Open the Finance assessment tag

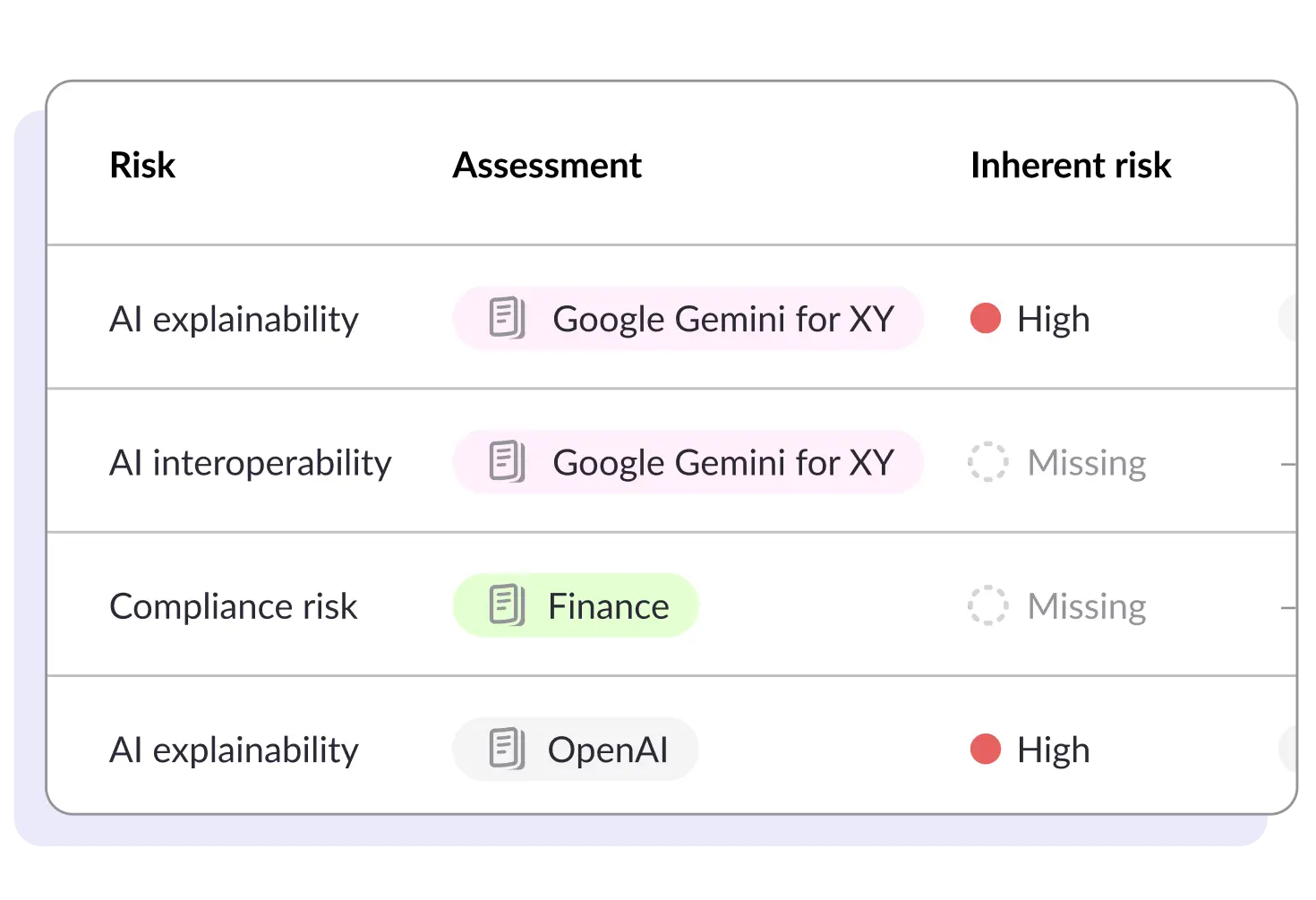tap(576, 605)
